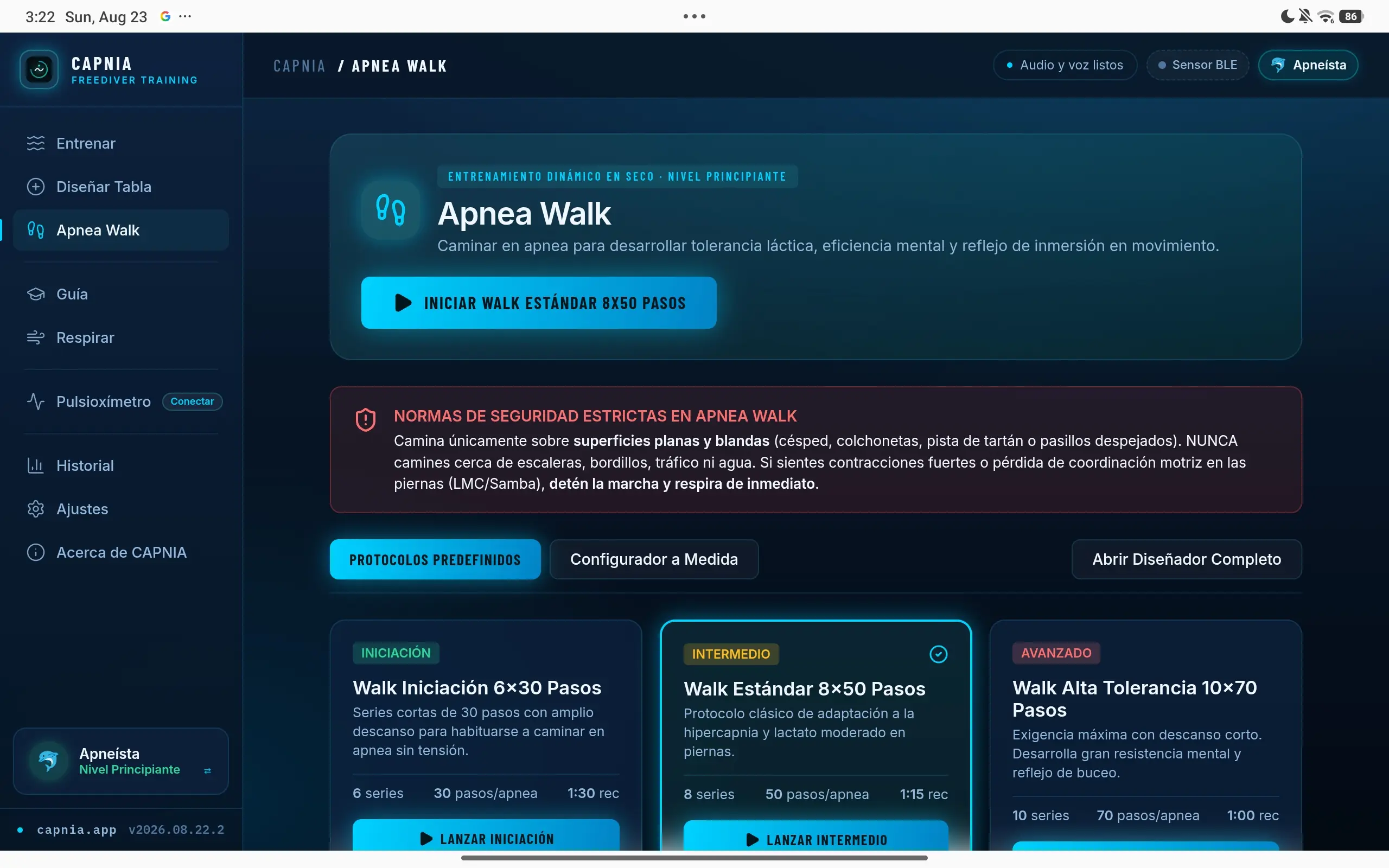Viewport: 1389px width, 868px height.
Task: Click the dolphin avatar in profile card
Action: pos(48,761)
